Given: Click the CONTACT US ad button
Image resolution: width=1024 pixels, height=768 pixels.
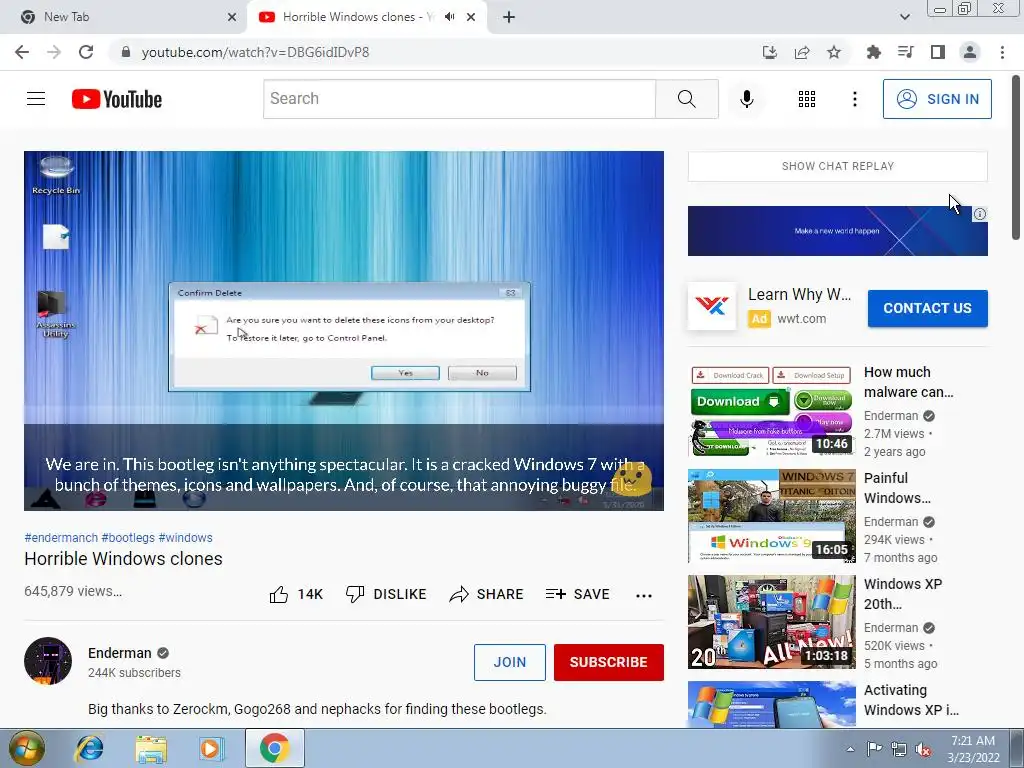Looking at the screenshot, I should [927, 308].
